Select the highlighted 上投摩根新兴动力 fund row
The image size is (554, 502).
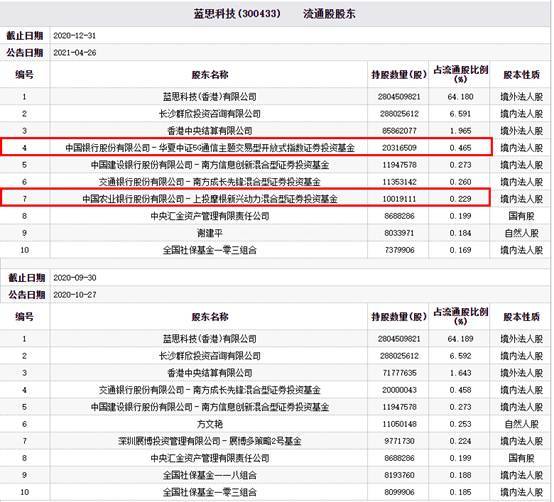click(x=246, y=198)
